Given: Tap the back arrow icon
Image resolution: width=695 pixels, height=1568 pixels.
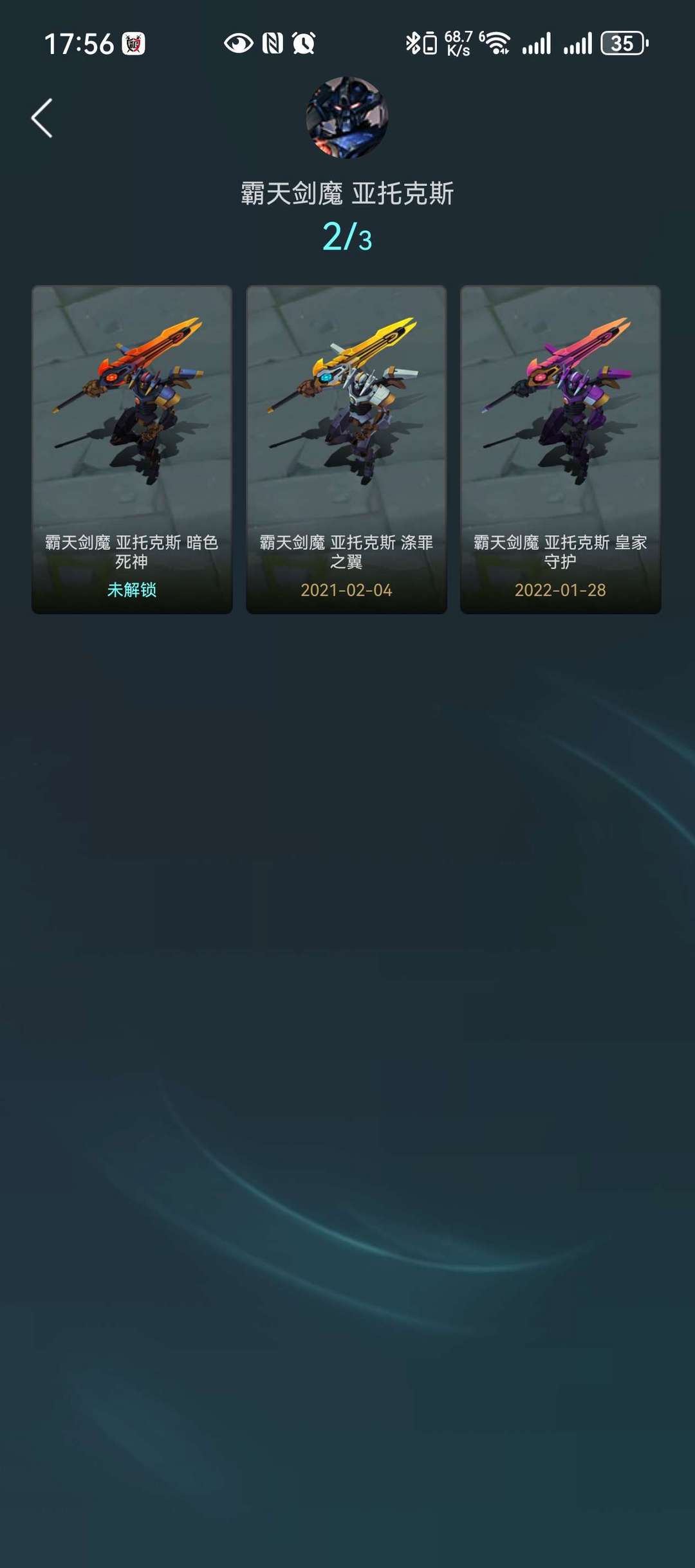Looking at the screenshot, I should tap(42, 118).
